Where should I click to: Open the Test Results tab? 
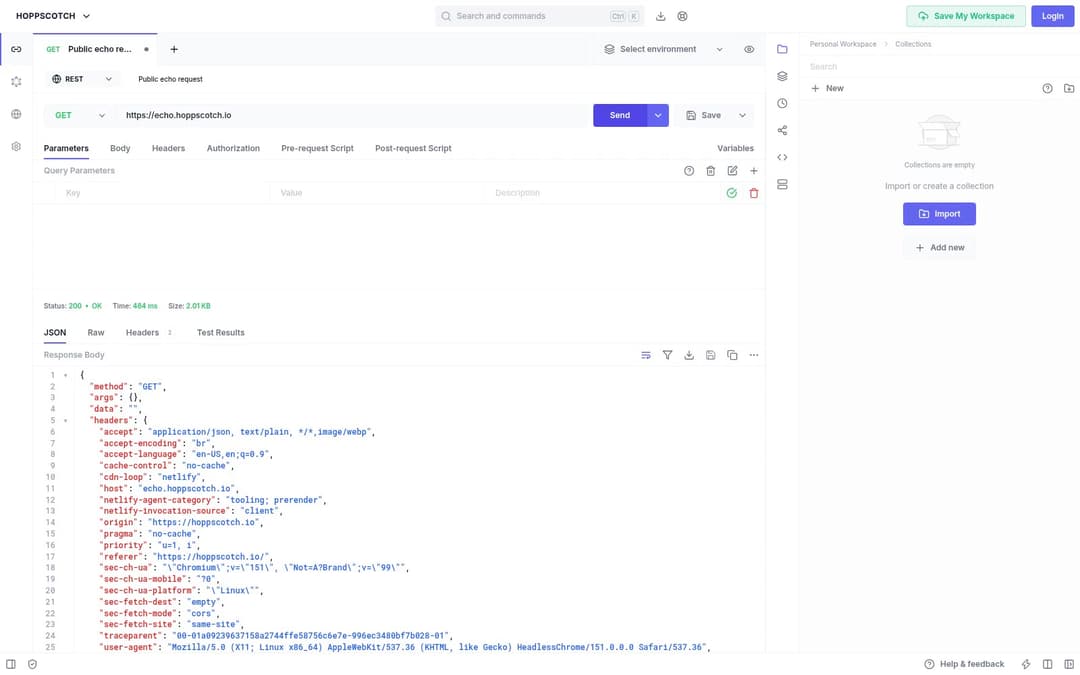pos(220,333)
